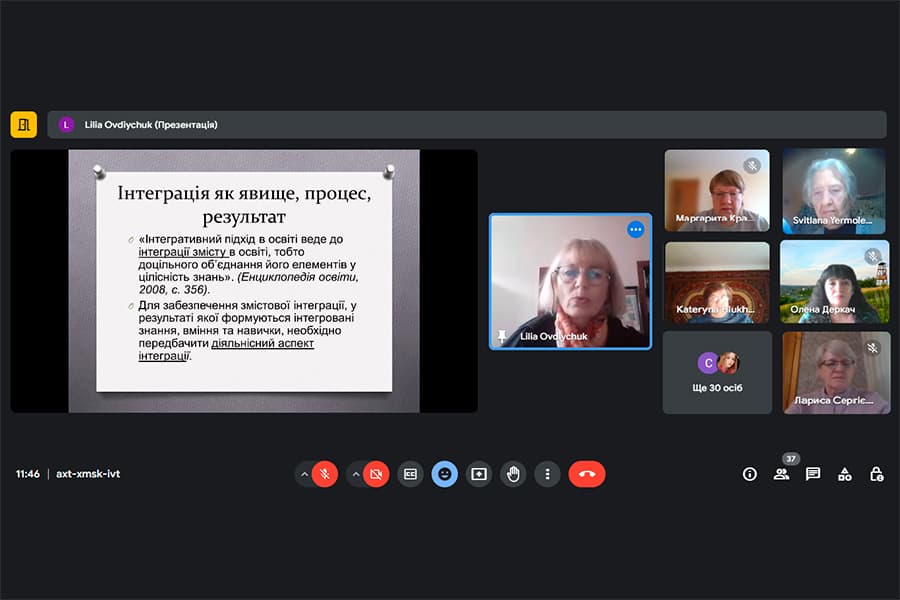Toggle closed captions

coord(410,474)
